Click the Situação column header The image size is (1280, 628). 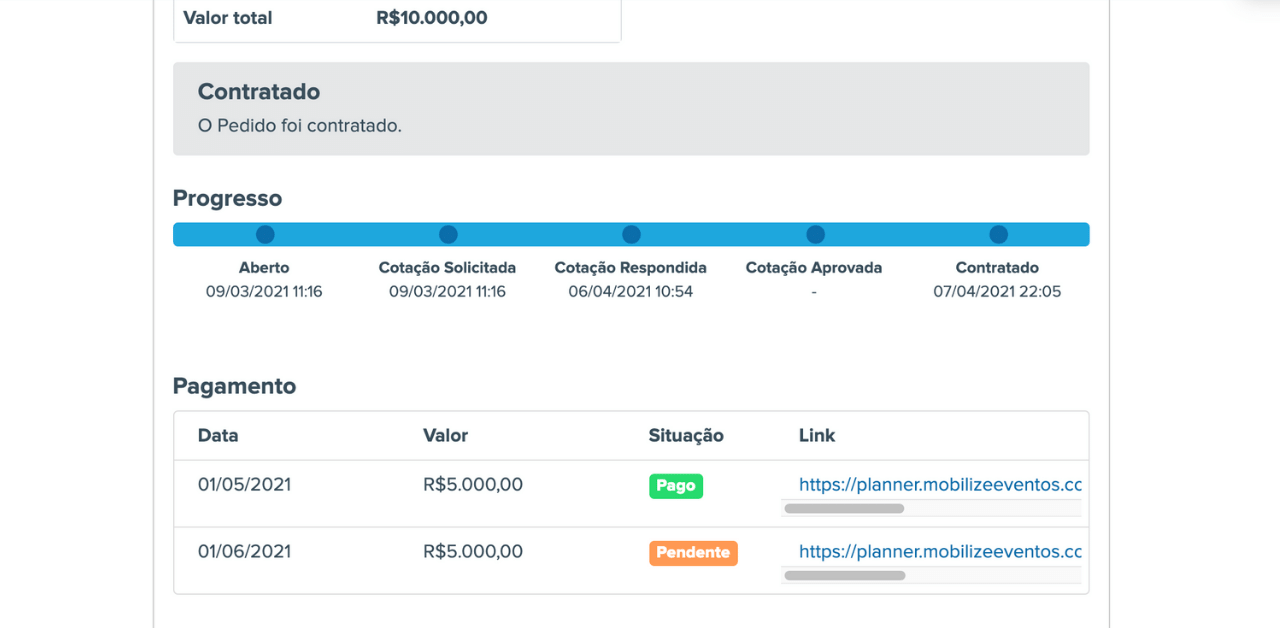tap(686, 435)
